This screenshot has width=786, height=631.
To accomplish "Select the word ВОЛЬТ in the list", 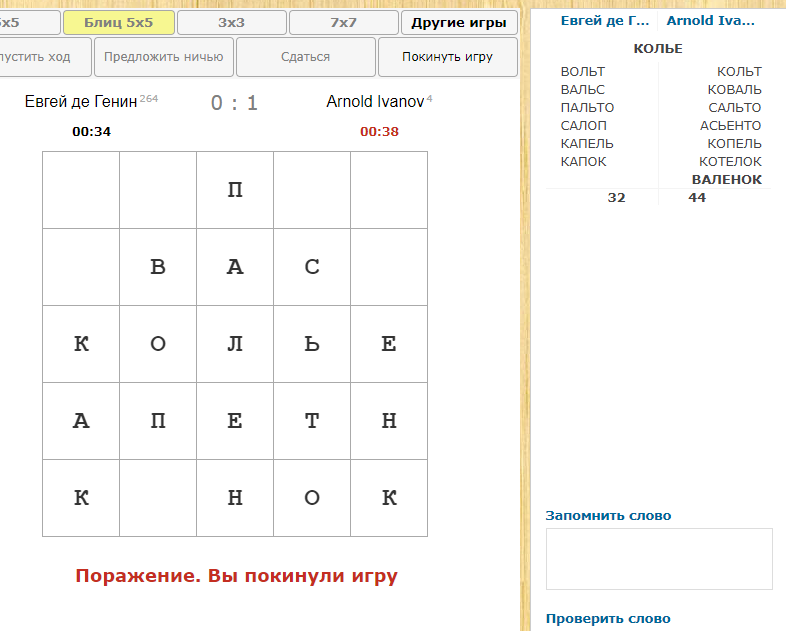I will click(582, 72).
